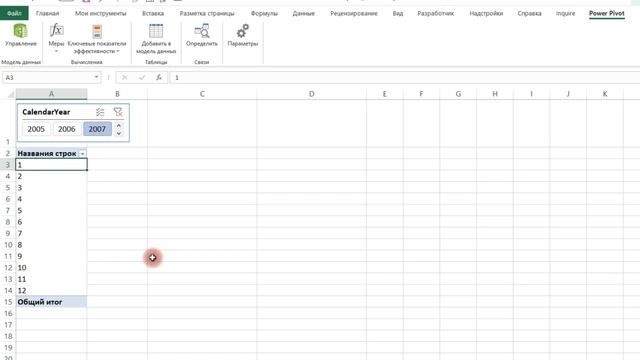Image resolution: width=640 pixels, height=360 pixels.
Task: Cancel formula entry X icon
Action: (124, 78)
